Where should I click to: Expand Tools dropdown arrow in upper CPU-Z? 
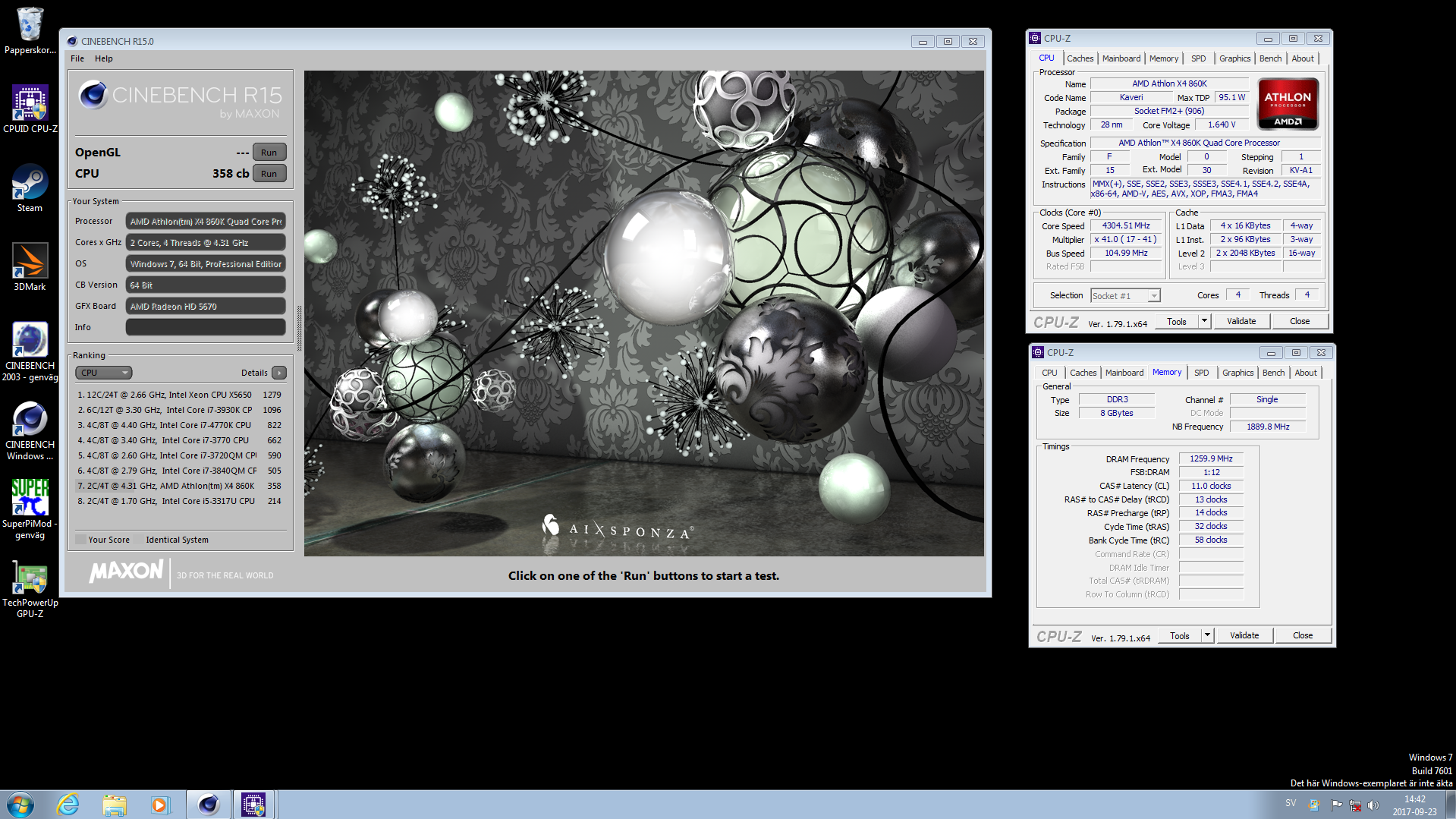coord(1204,321)
